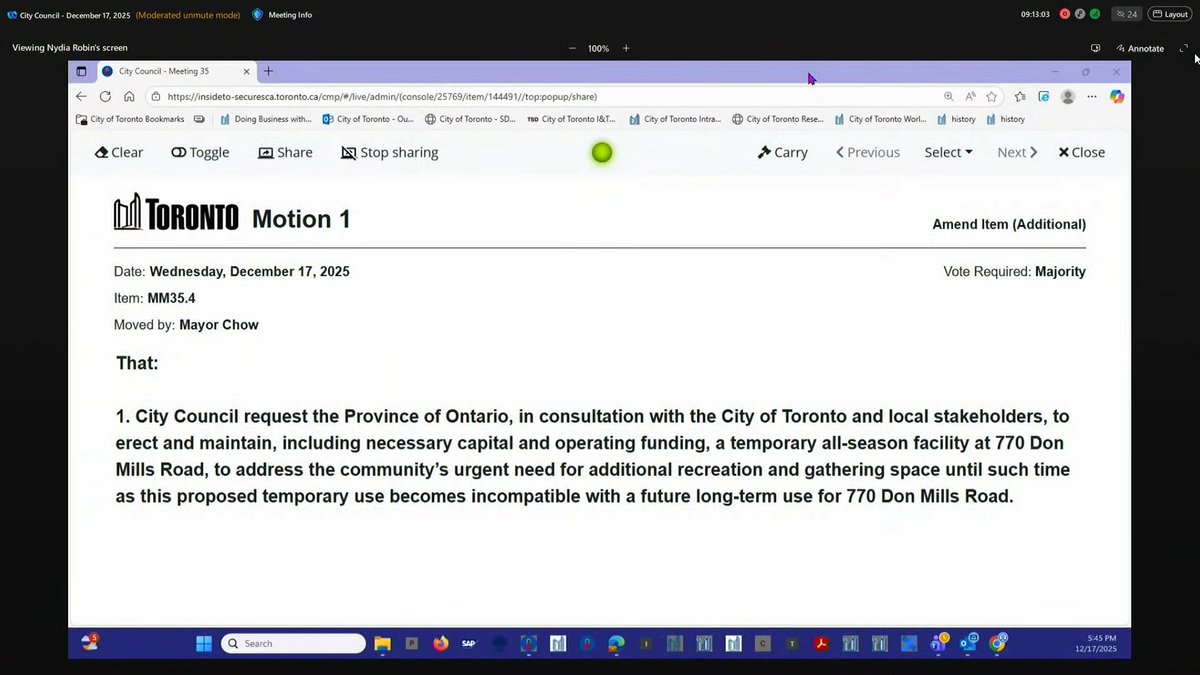Open Edge Settings and more menu
The height and width of the screenshot is (675, 1200).
(1092, 97)
